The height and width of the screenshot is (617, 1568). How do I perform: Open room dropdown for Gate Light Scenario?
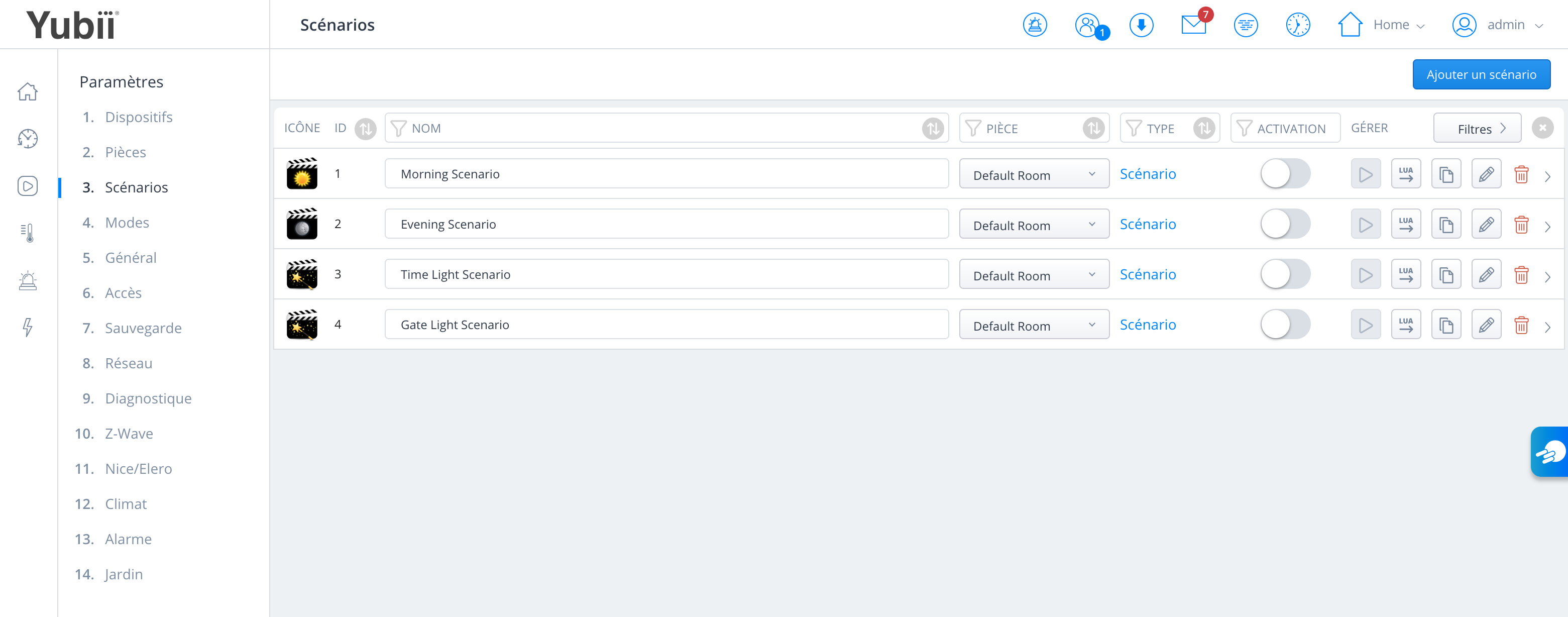[x=1034, y=325]
